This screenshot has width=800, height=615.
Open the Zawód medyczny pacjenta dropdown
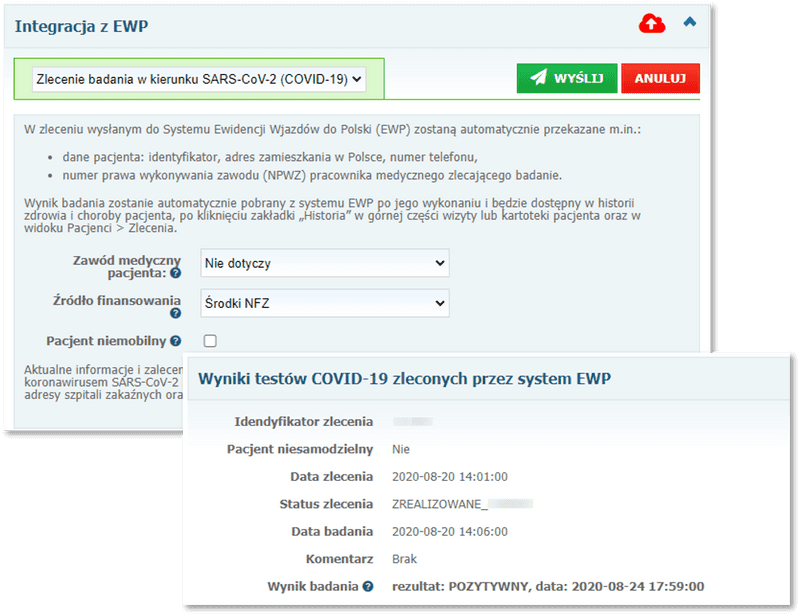324,263
